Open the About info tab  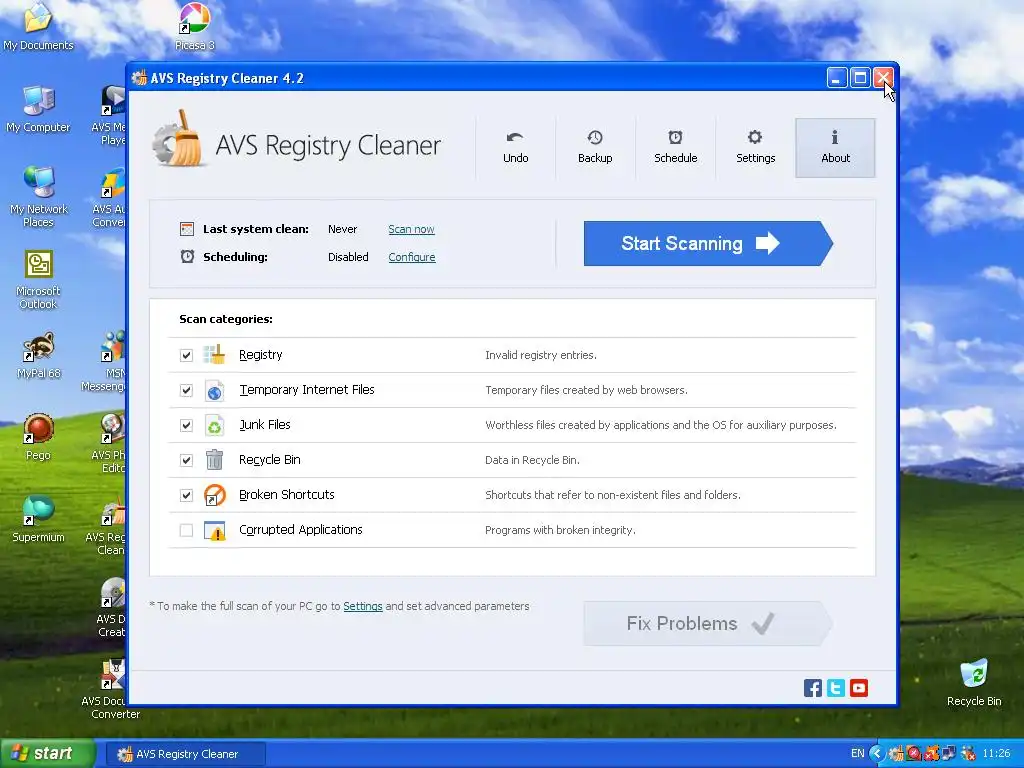[x=835, y=148]
